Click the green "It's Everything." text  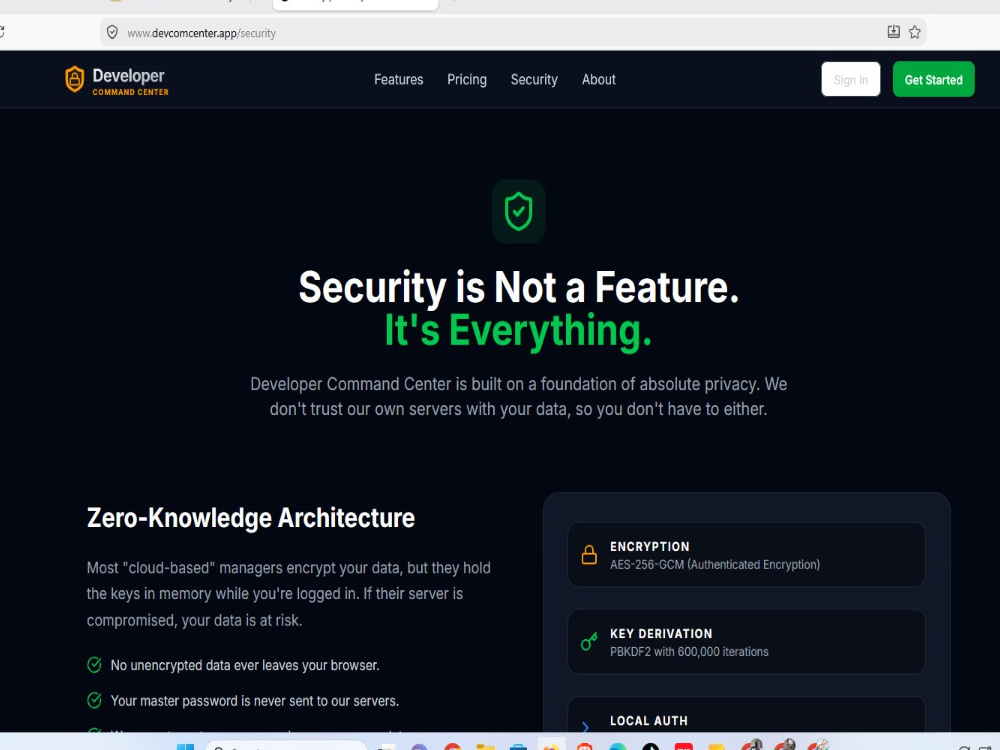point(518,330)
